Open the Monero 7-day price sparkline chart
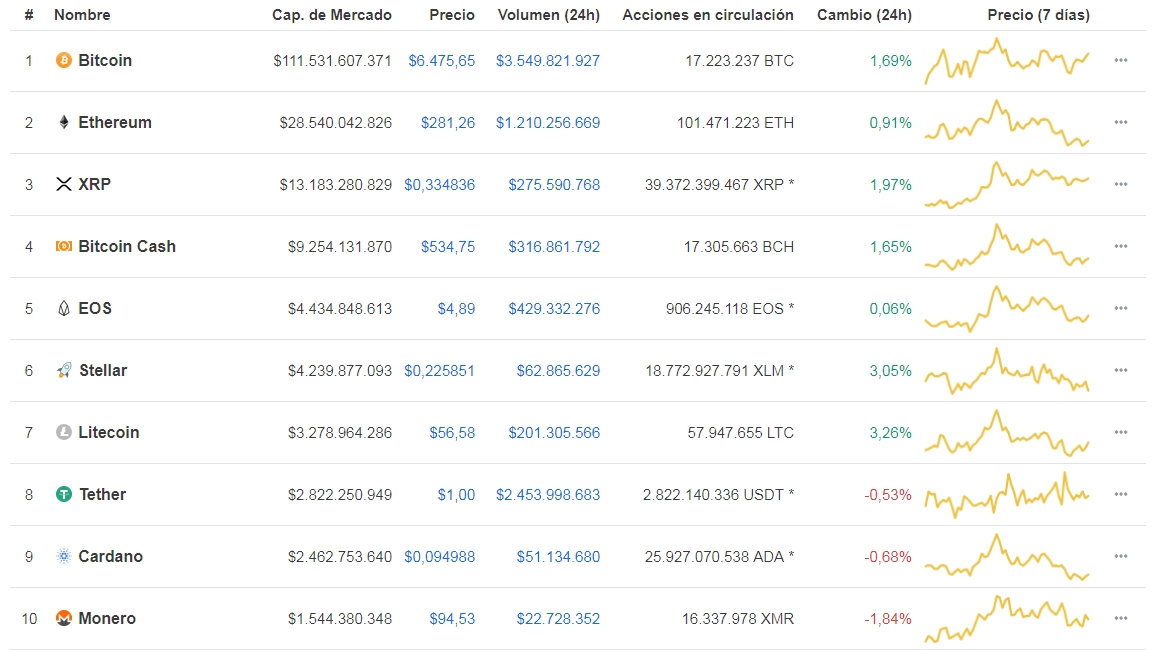The width and height of the screenshot is (1154, 650). [1007, 618]
